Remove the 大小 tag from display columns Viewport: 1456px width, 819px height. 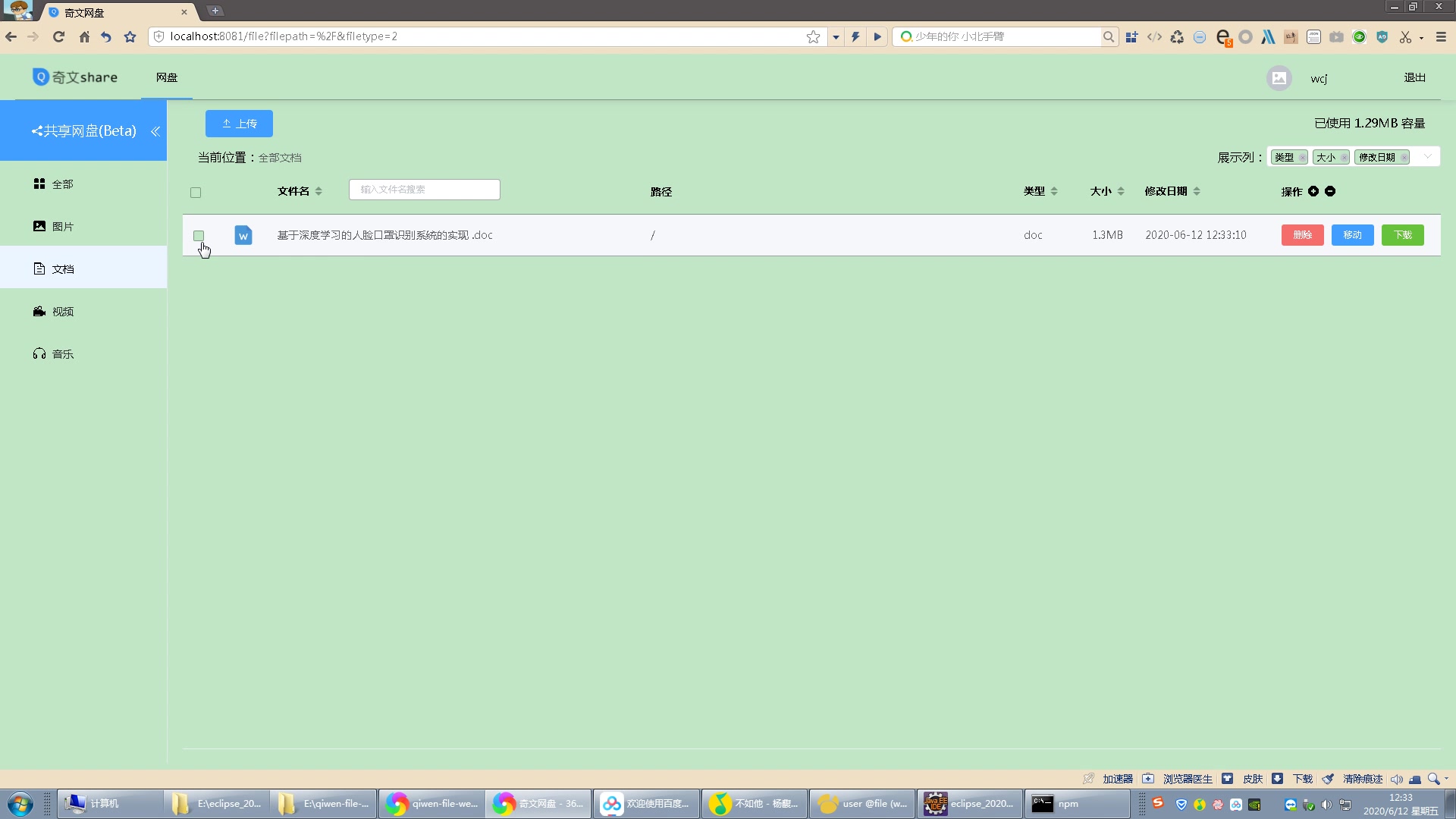click(1344, 158)
